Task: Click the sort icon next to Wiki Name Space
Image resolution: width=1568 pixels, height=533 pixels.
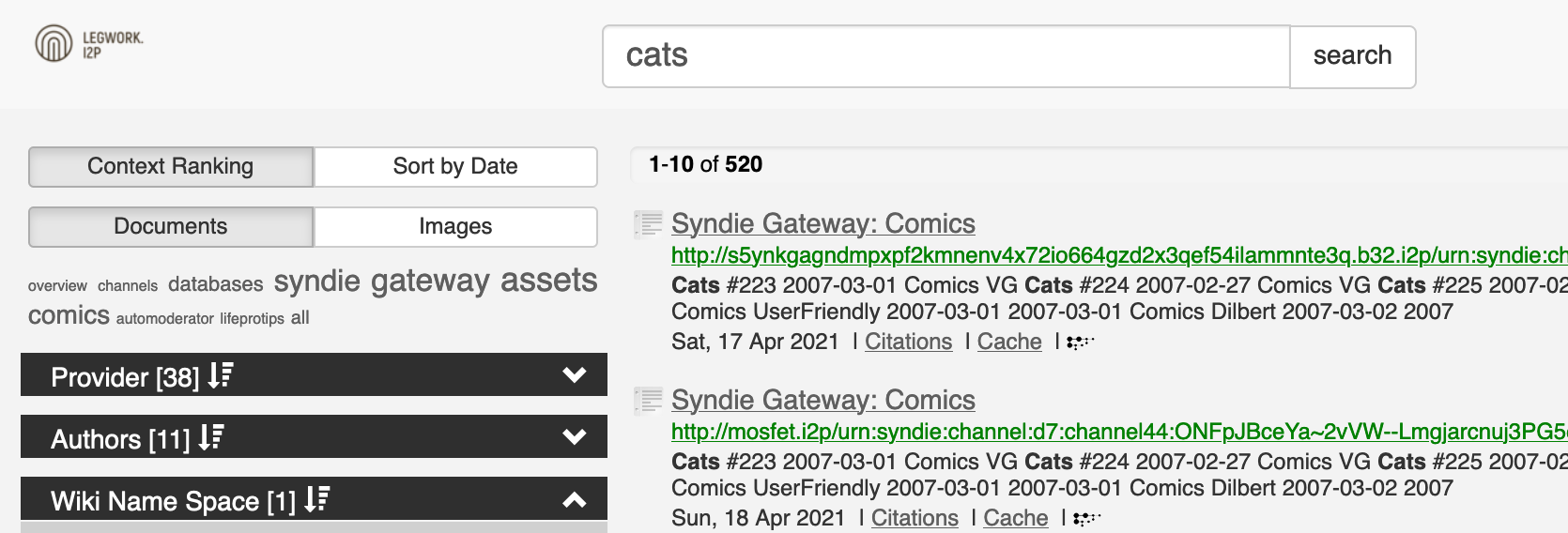Action: tap(316, 499)
